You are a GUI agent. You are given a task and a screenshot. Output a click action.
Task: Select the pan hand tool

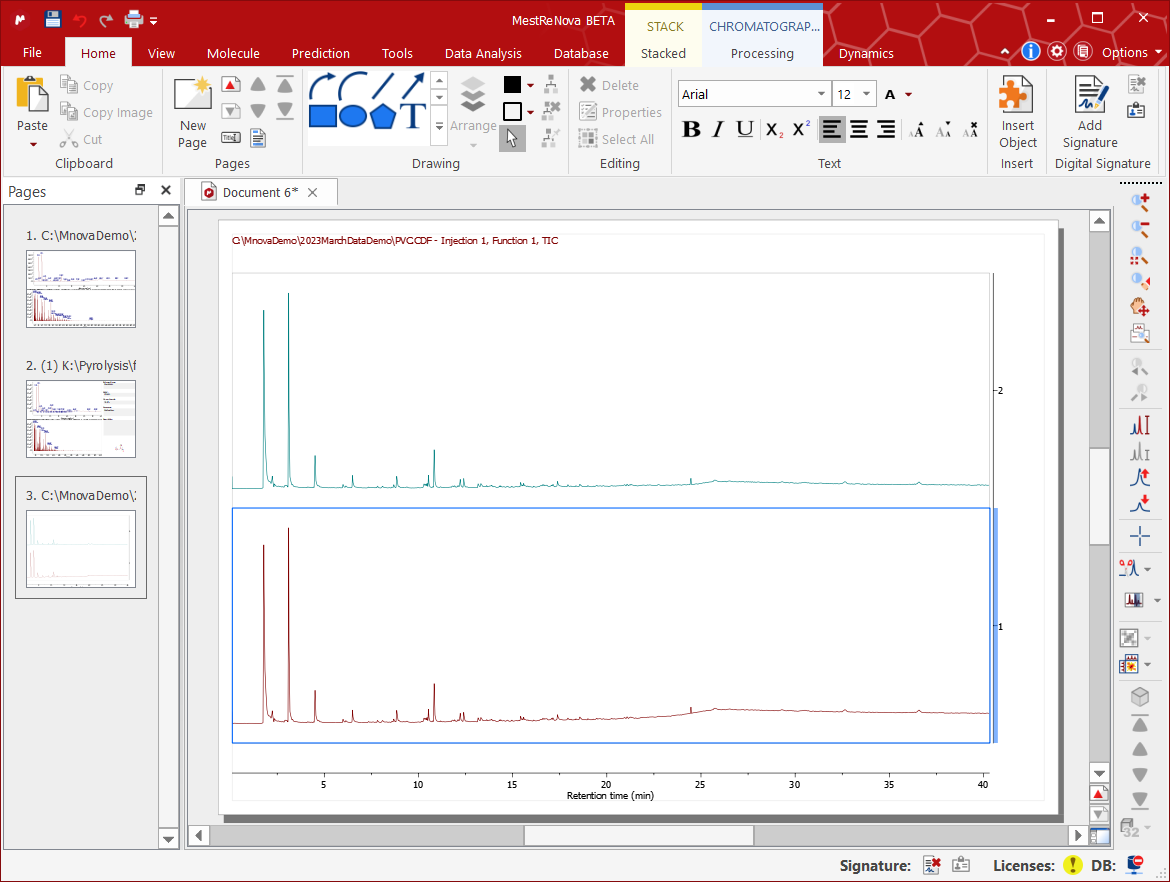click(x=1139, y=306)
